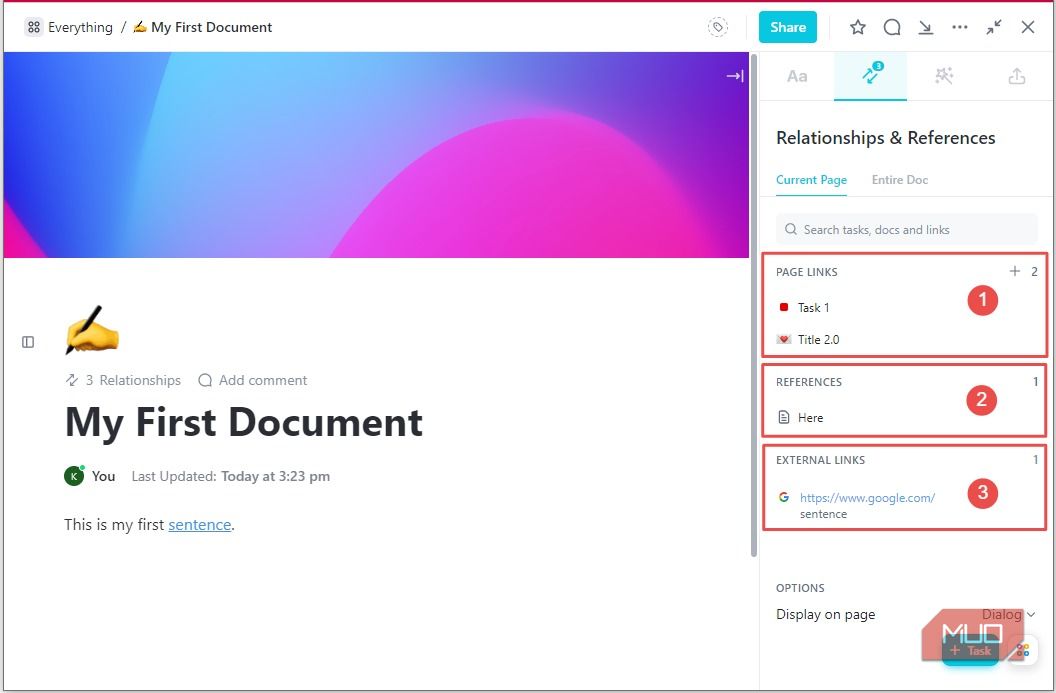Click the import/download arrow icon

pos(925,27)
